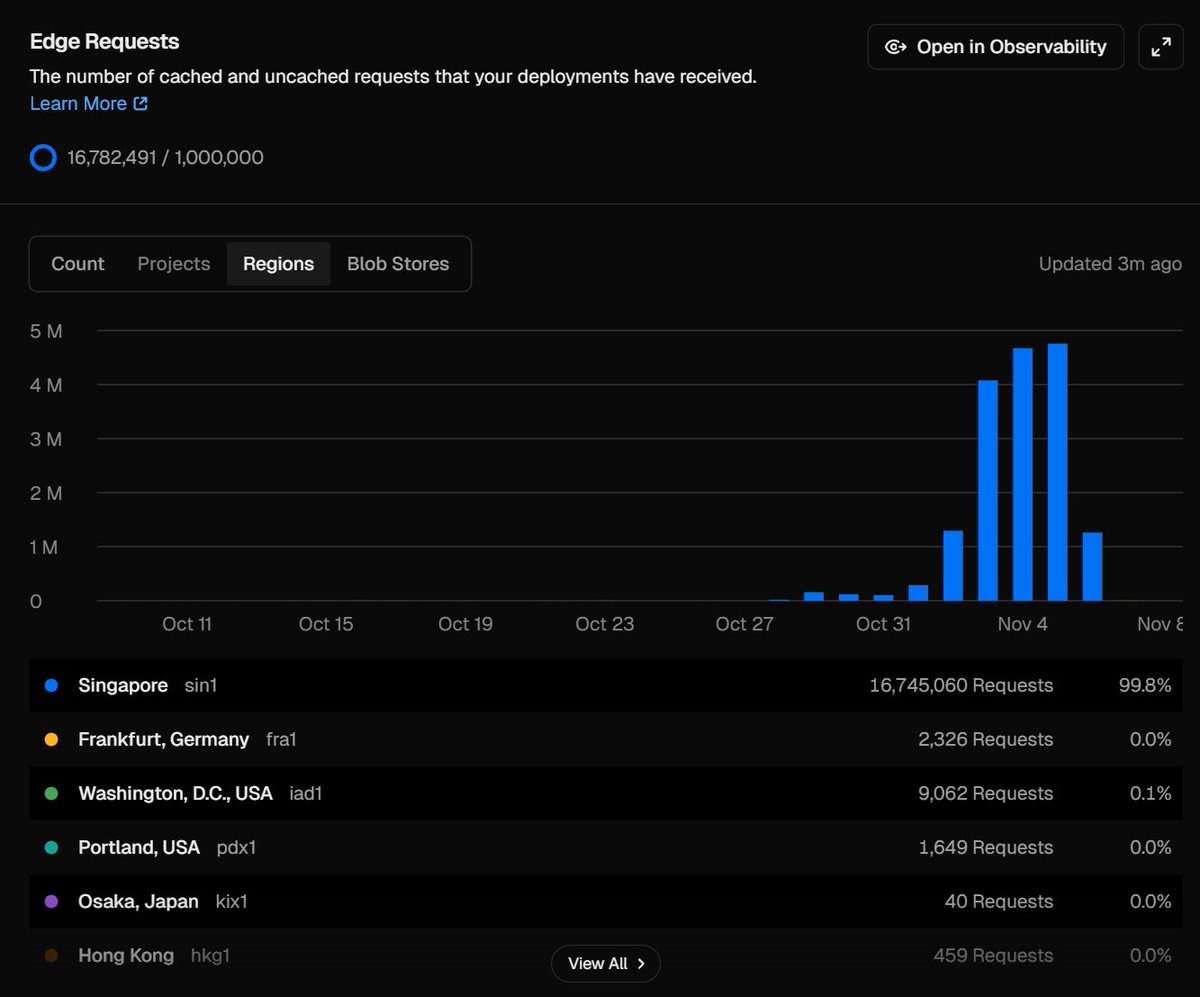Viewport: 1200px width, 997px height.
Task: Click the Portland, USA region name
Action: pyautogui.click(x=139, y=848)
